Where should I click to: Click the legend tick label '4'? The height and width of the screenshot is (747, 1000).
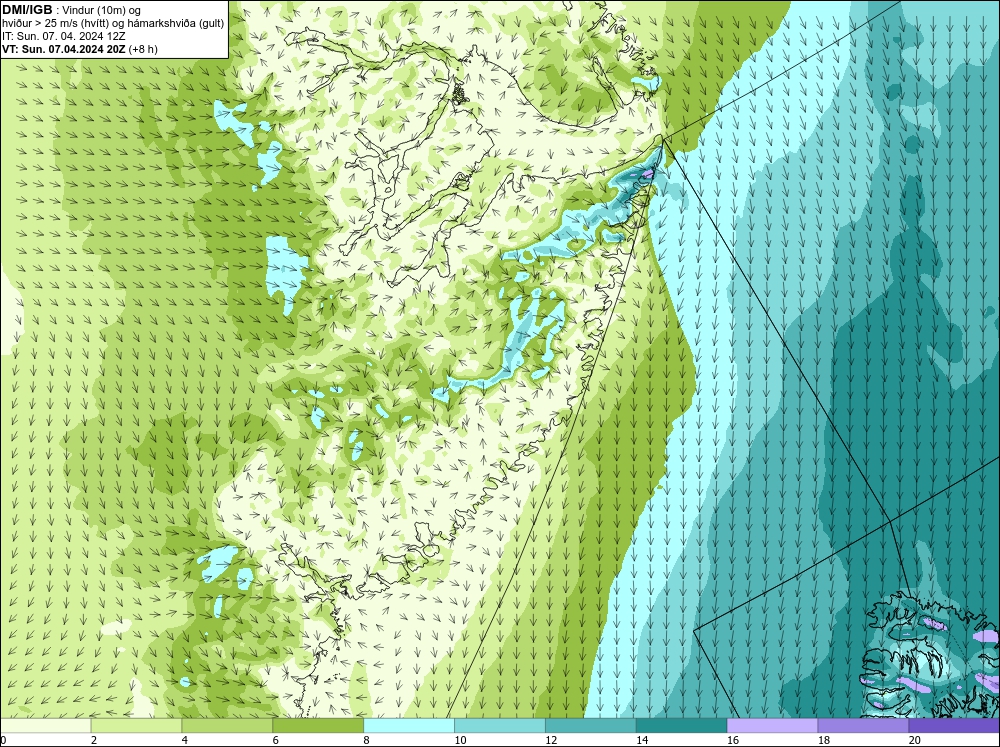click(x=185, y=740)
